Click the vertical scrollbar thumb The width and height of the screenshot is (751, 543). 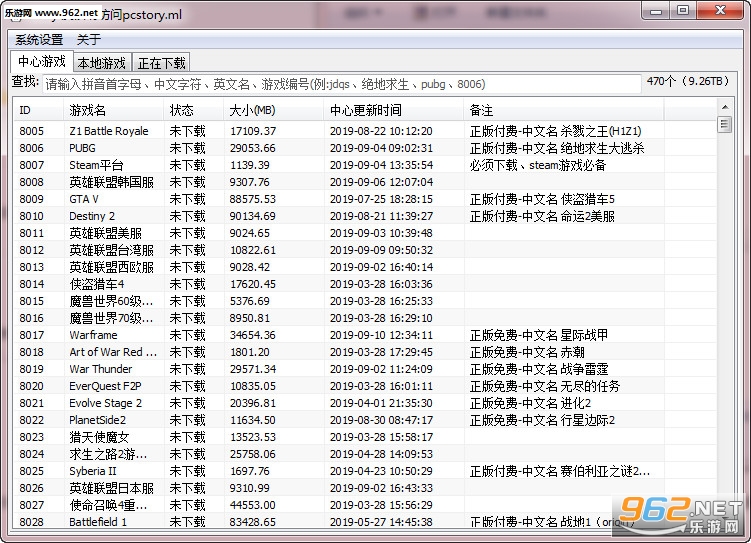725,124
